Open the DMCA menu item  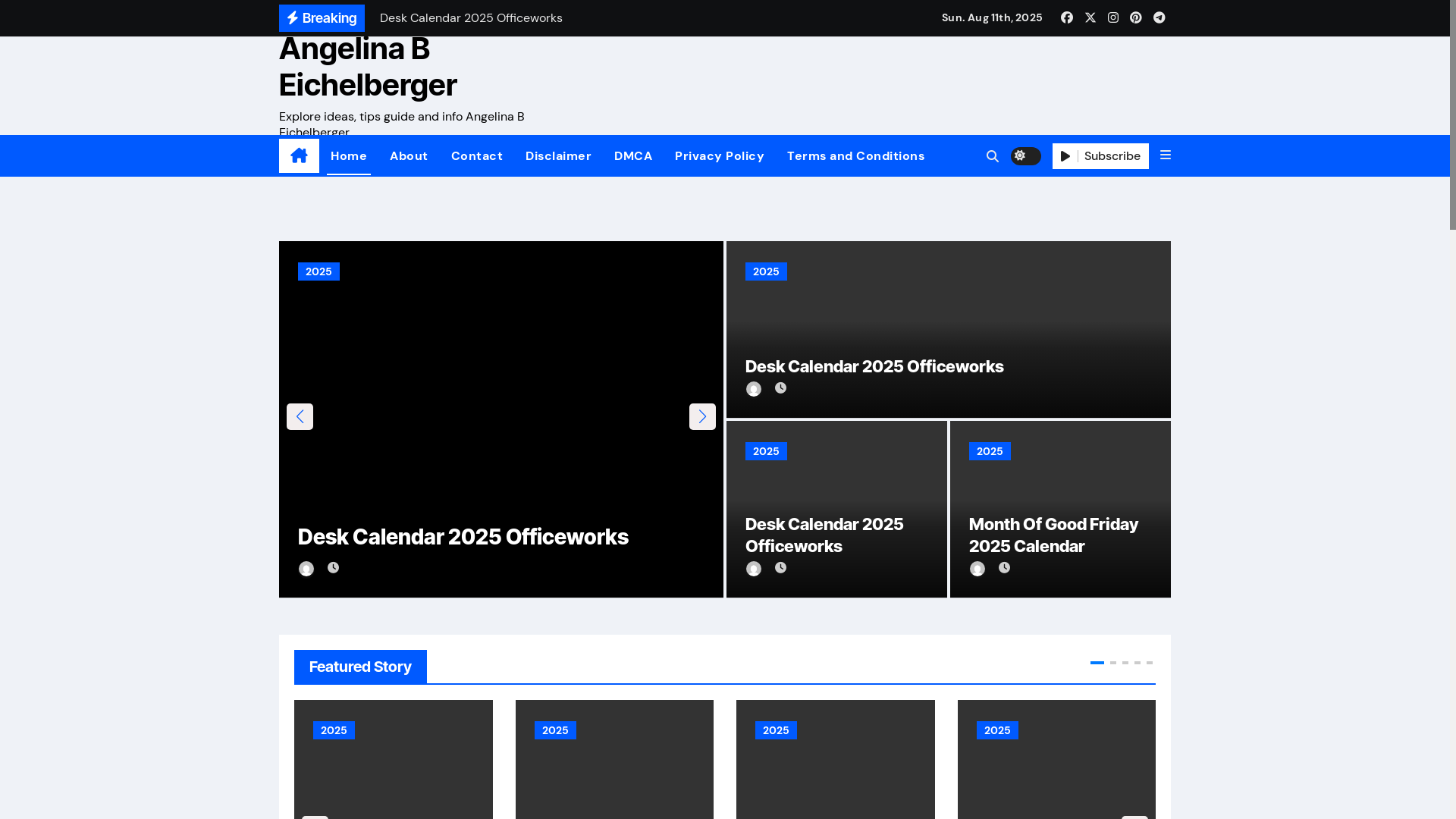coord(633,156)
